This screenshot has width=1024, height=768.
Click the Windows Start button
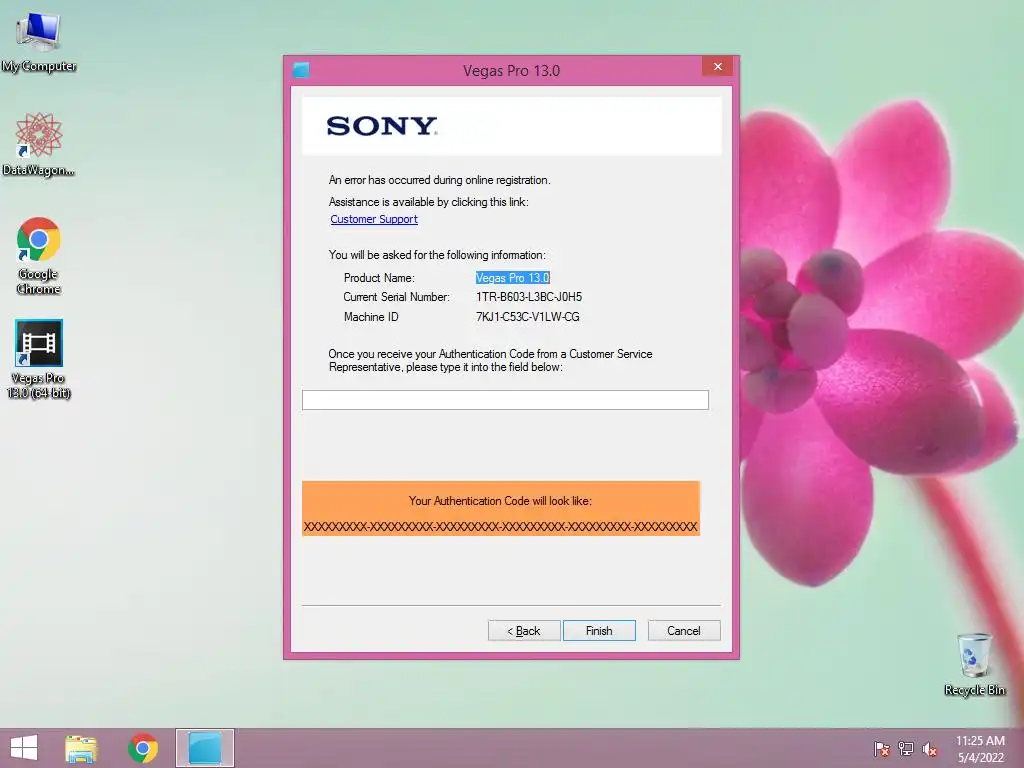24,748
